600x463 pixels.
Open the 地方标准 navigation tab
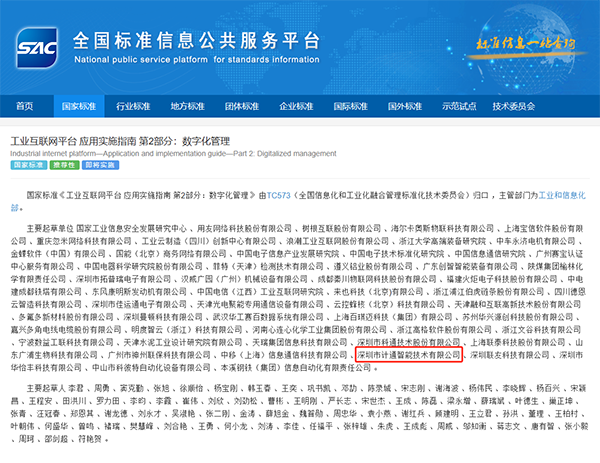[x=187, y=105]
